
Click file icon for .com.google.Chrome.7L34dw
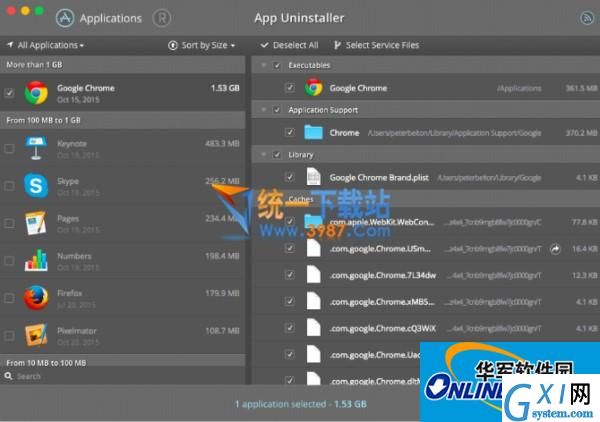pos(313,275)
